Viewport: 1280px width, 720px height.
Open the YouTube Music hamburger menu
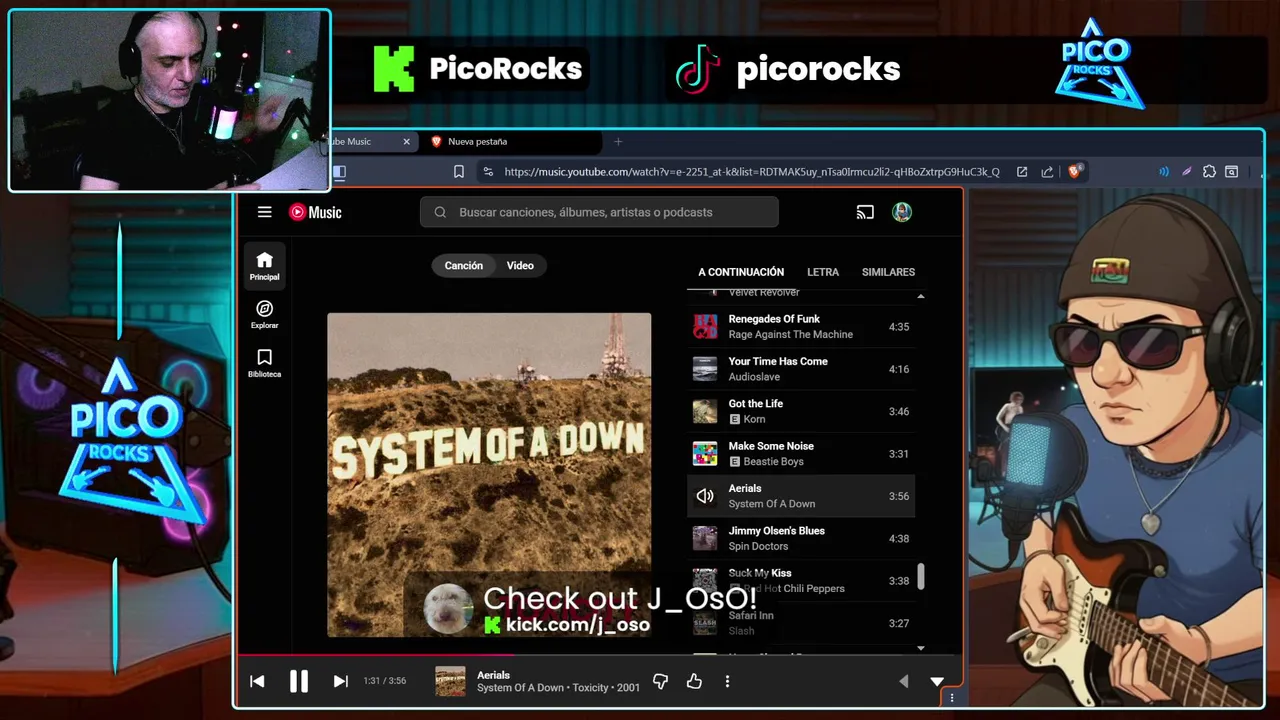click(x=264, y=212)
